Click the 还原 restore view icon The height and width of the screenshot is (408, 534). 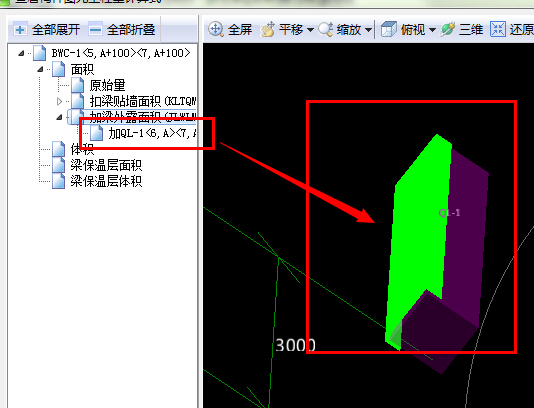(498, 29)
